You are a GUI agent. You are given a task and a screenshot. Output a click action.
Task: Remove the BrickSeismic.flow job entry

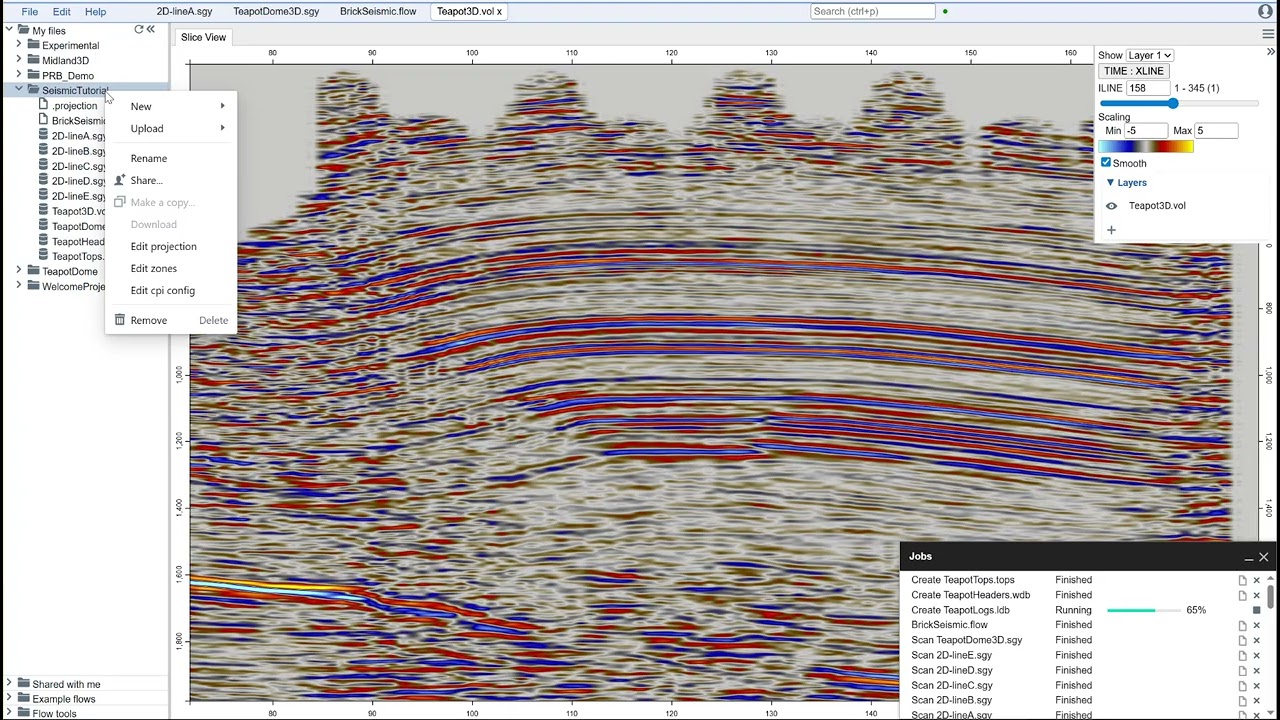point(1257,625)
